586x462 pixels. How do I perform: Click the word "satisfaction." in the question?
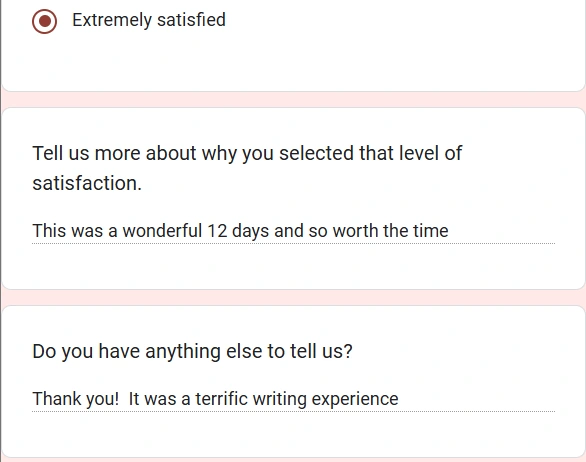pyautogui.click(x=87, y=183)
